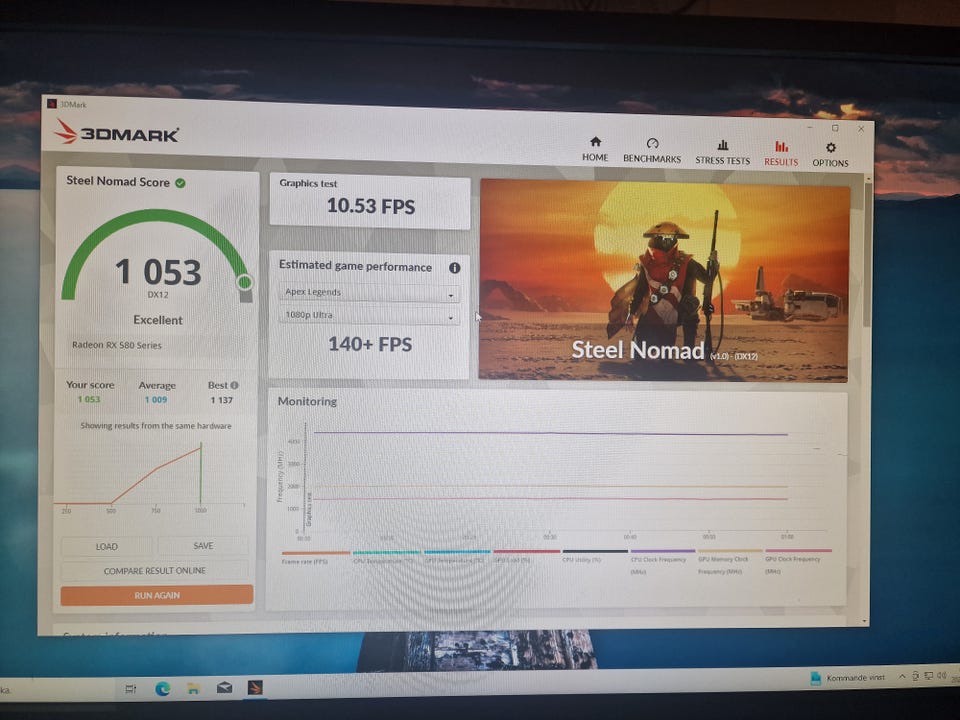
Task: Toggle GPU Clock Frequency legend entry
Action: [798, 562]
